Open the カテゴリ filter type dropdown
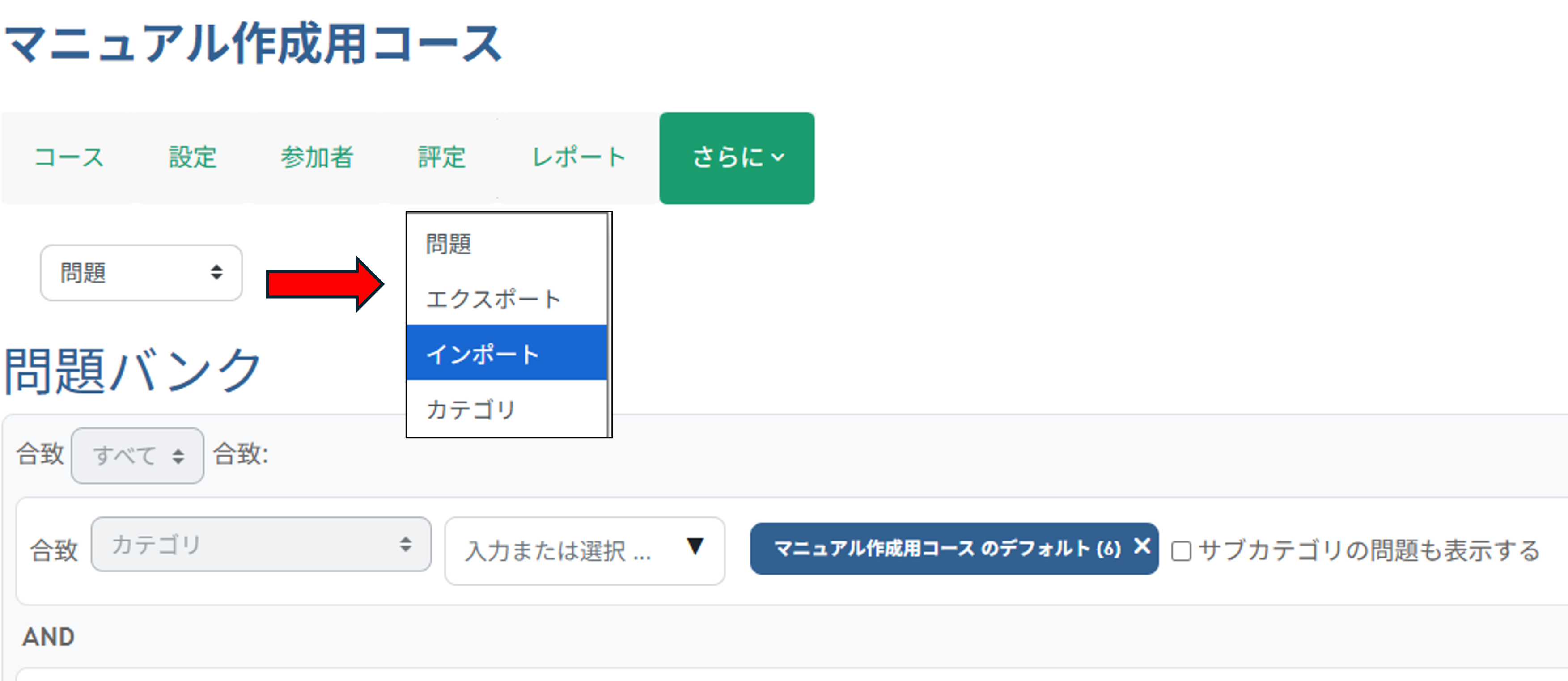1568x681 pixels. (x=261, y=545)
